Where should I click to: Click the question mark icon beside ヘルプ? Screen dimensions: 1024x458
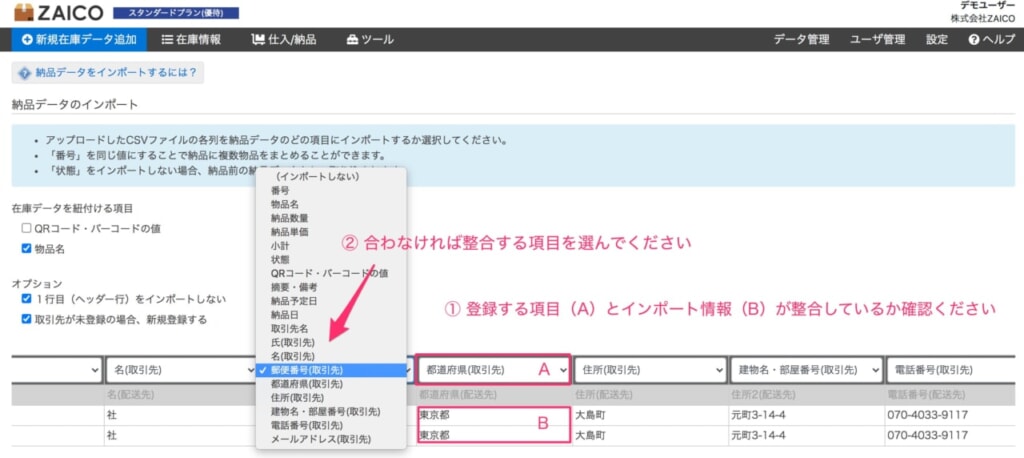[x=974, y=39]
